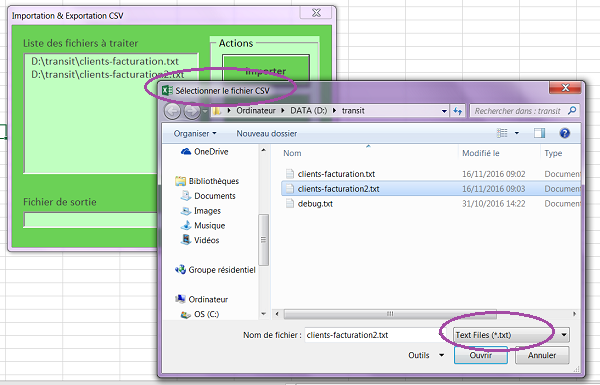This screenshot has height=385, width=600.
Task: Click the navigation pane scroll down arrow
Action: coord(263,314)
